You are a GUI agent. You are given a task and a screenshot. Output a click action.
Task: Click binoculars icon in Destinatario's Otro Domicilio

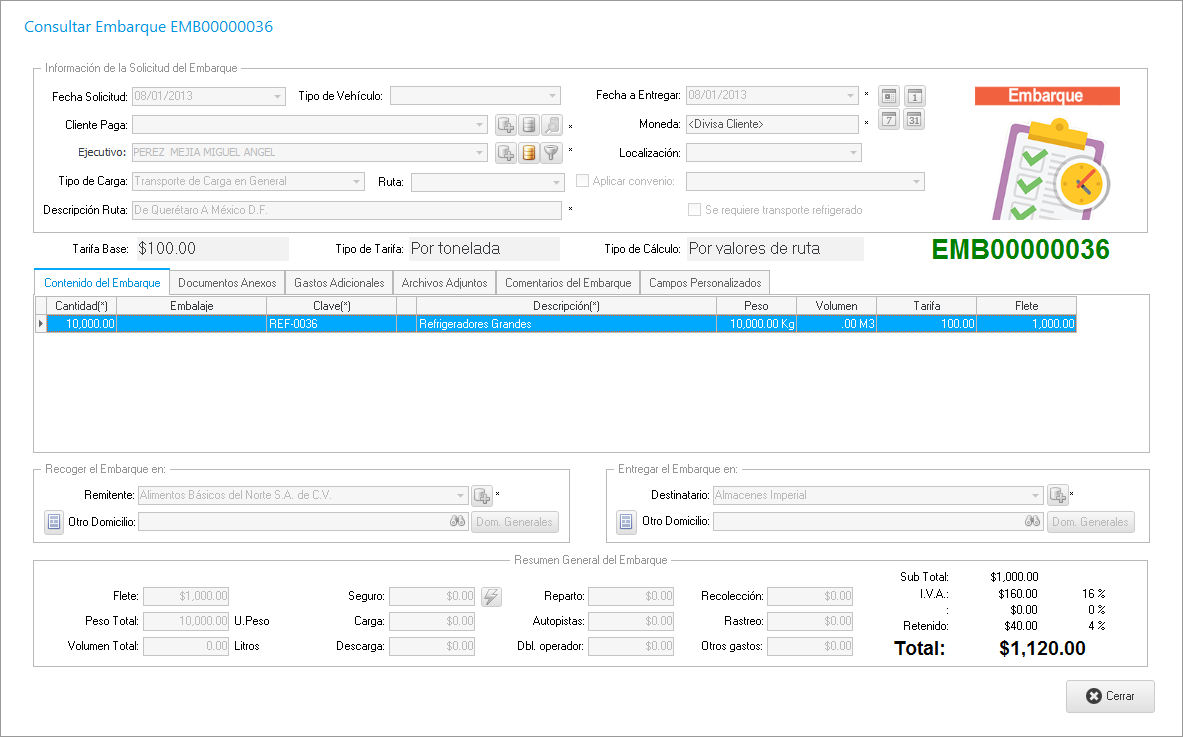click(x=1033, y=522)
